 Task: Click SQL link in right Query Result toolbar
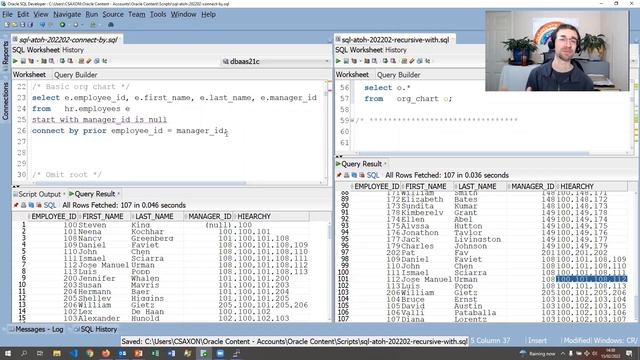point(373,175)
